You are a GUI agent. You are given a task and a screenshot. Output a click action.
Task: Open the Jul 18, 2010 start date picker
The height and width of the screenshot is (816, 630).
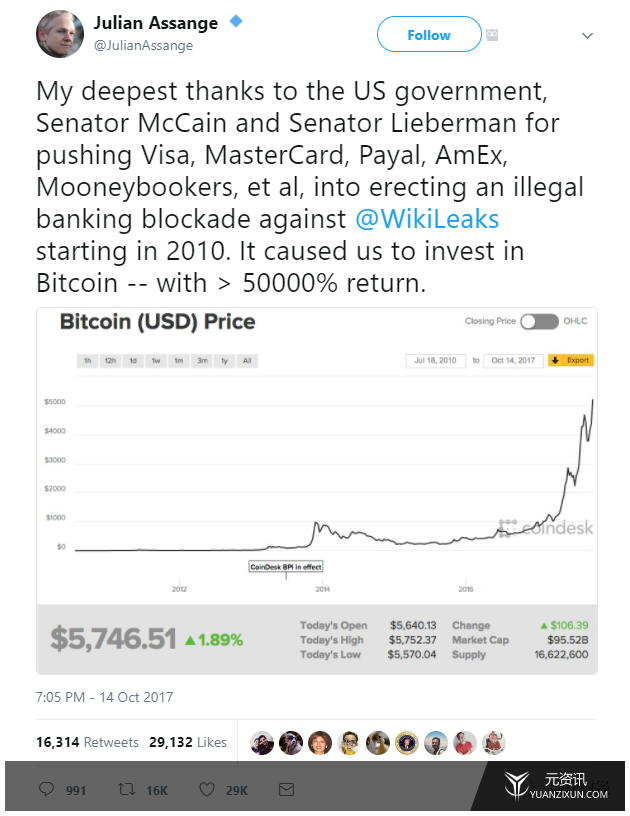[435, 361]
